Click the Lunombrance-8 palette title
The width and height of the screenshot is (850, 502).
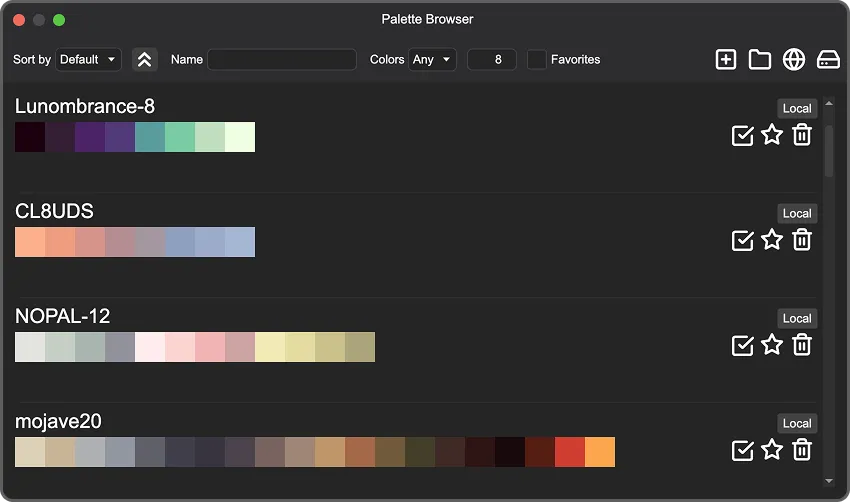click(85, 106)
